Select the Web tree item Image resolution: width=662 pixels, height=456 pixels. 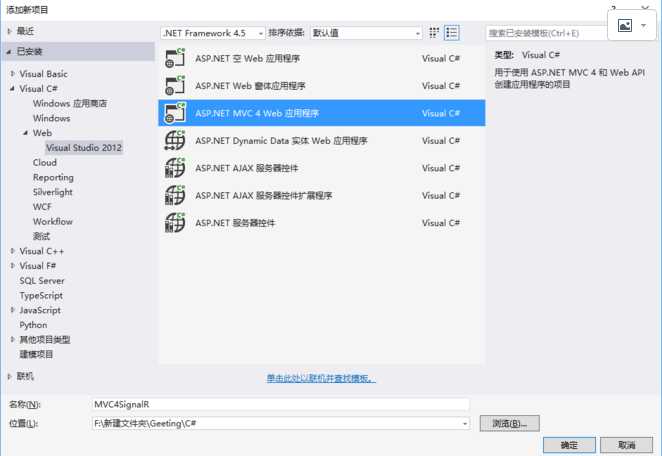(x=42, y=133)
